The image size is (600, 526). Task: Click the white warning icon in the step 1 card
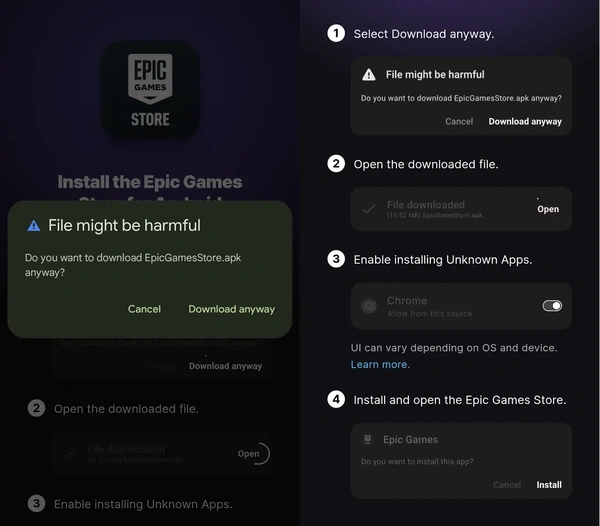[x=369, y=75]
